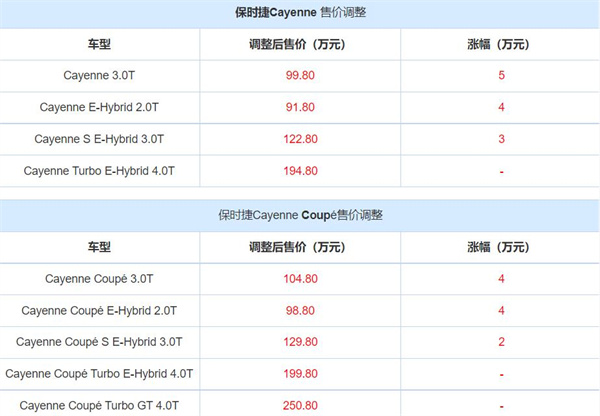Click the price '129.80'

click(x=300, y=342)
